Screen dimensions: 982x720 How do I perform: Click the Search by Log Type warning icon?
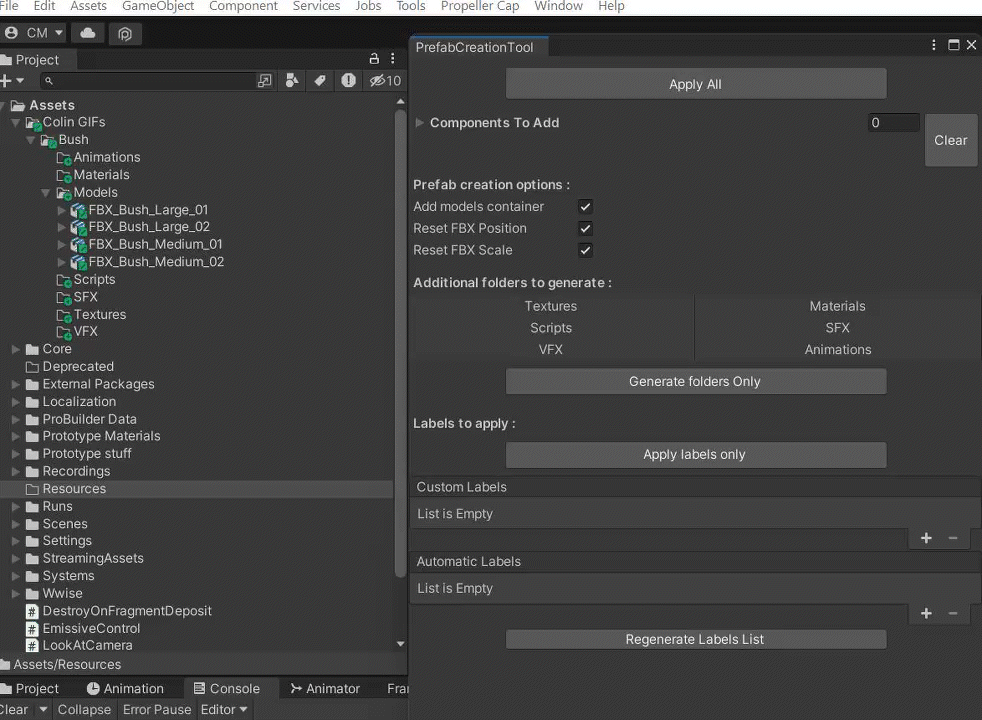(348, 80)
